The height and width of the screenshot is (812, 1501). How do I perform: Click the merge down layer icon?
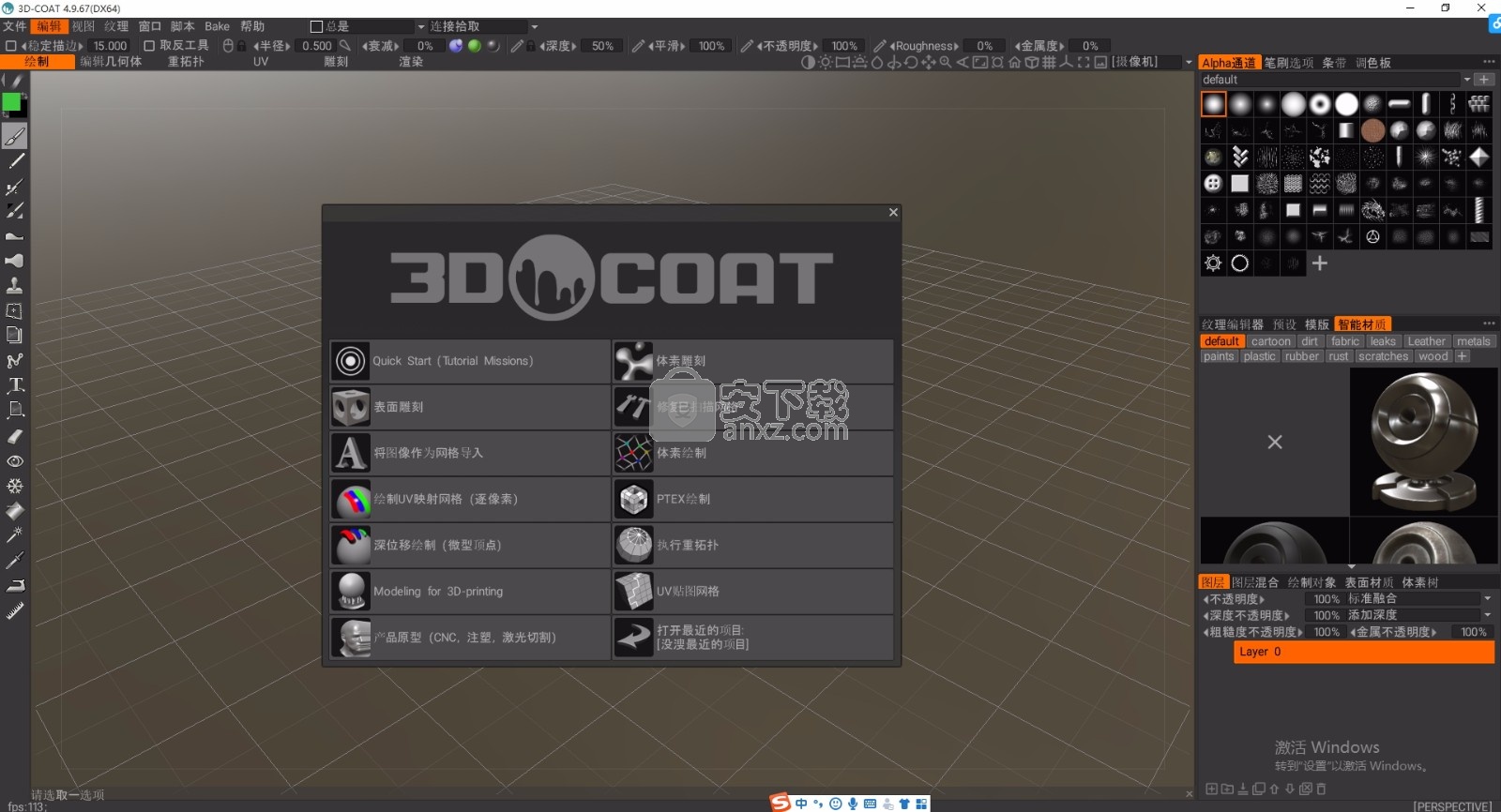point(1243,789)
